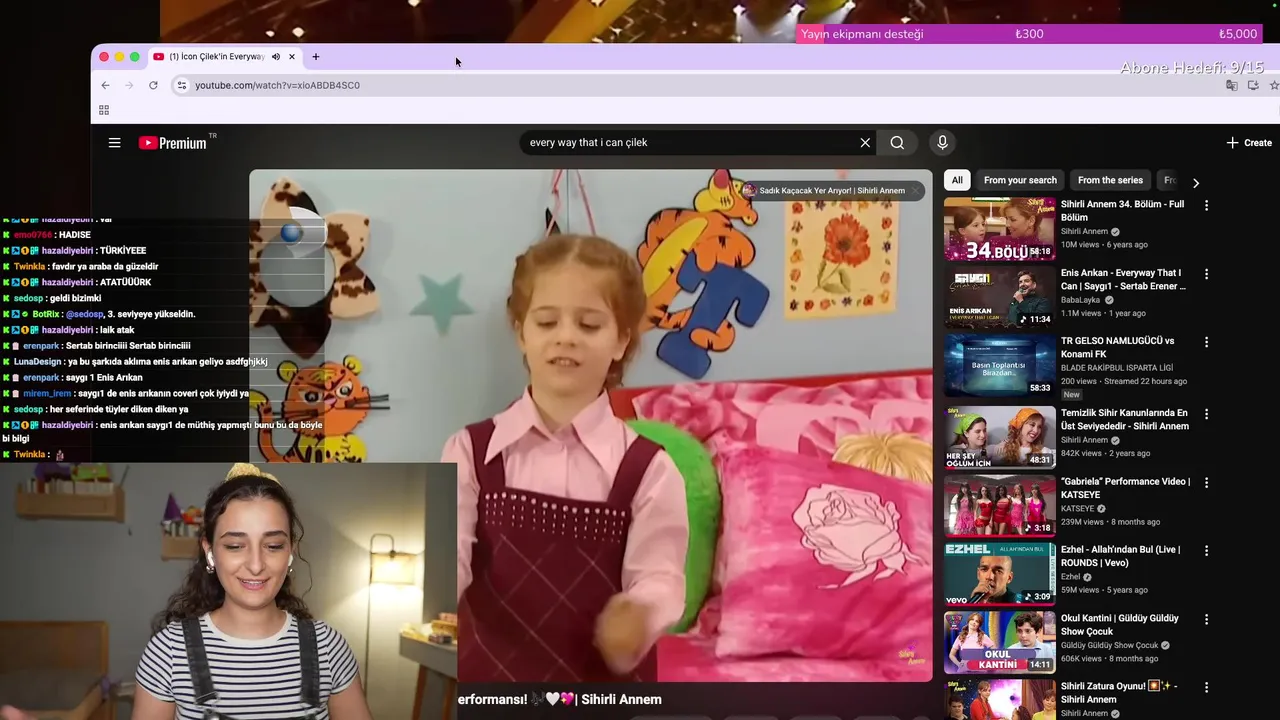Screen dimensions: 1280x720
Task: Show more filter chips with arrow
Action: coord(1195,183)
